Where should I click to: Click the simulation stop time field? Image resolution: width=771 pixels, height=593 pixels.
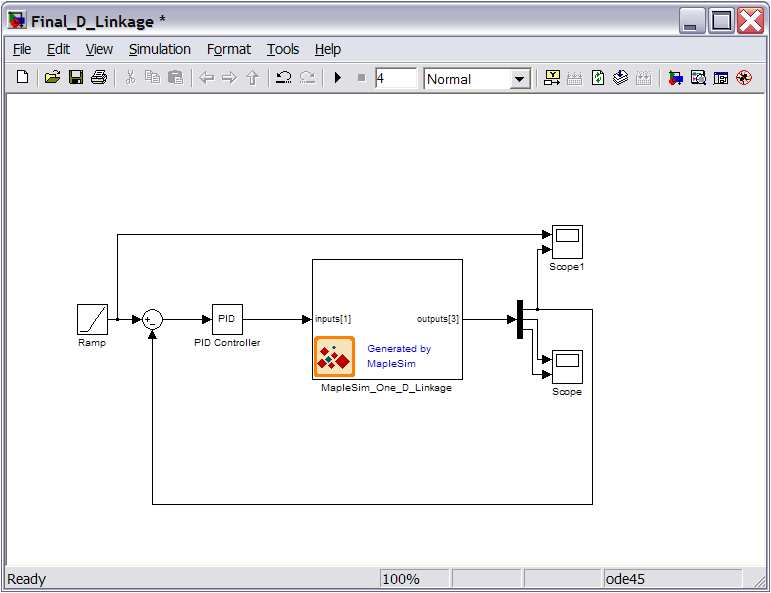pyautogui.click(x=396, y=78)
